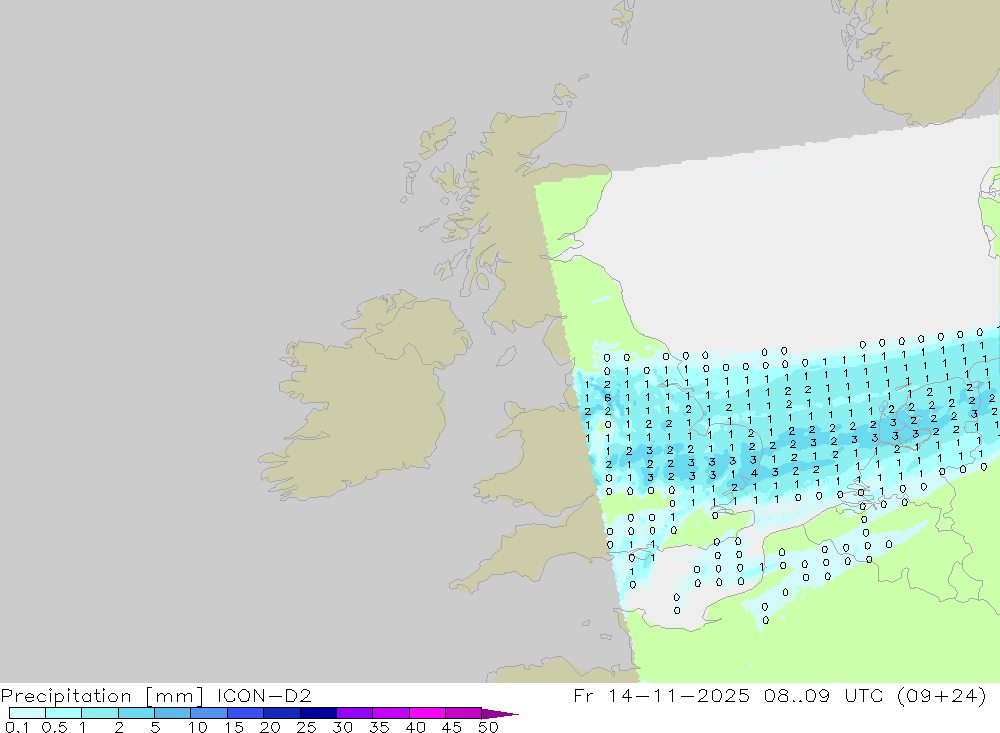
Task: Click the legend tick label '35'
Action: [379, 727]
